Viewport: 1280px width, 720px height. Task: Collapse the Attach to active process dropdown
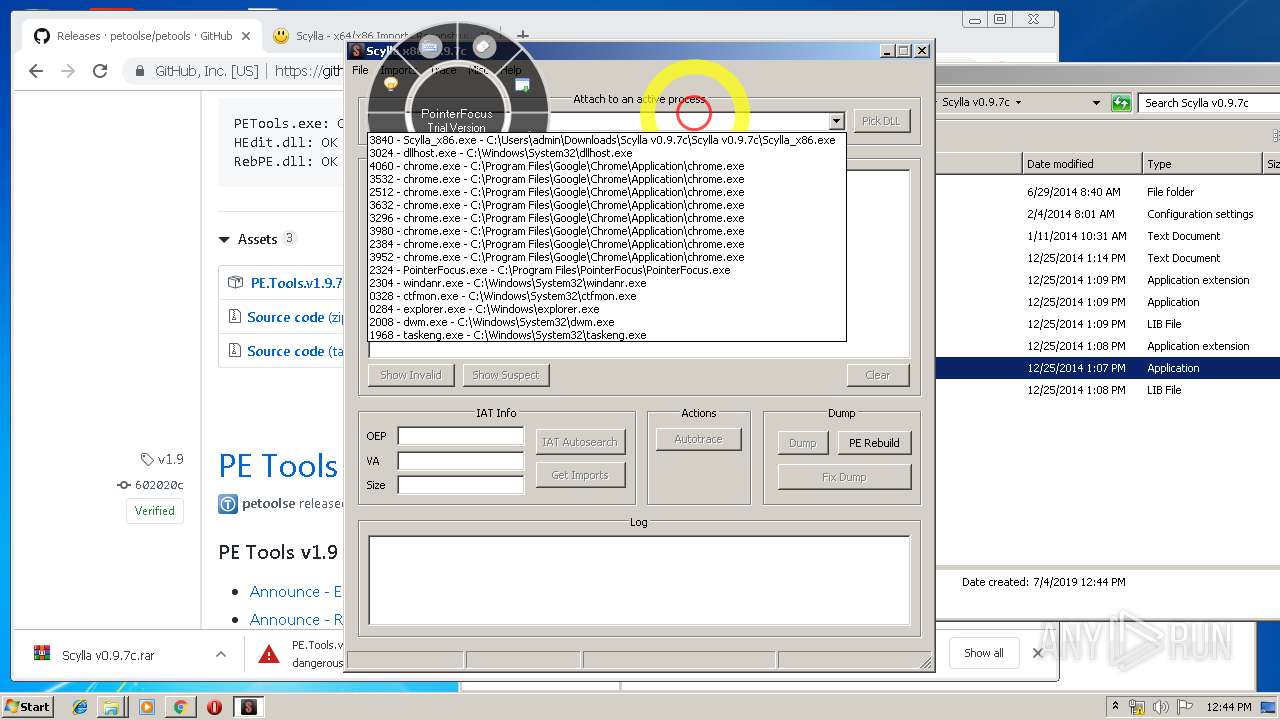click(x=836, y=121)
